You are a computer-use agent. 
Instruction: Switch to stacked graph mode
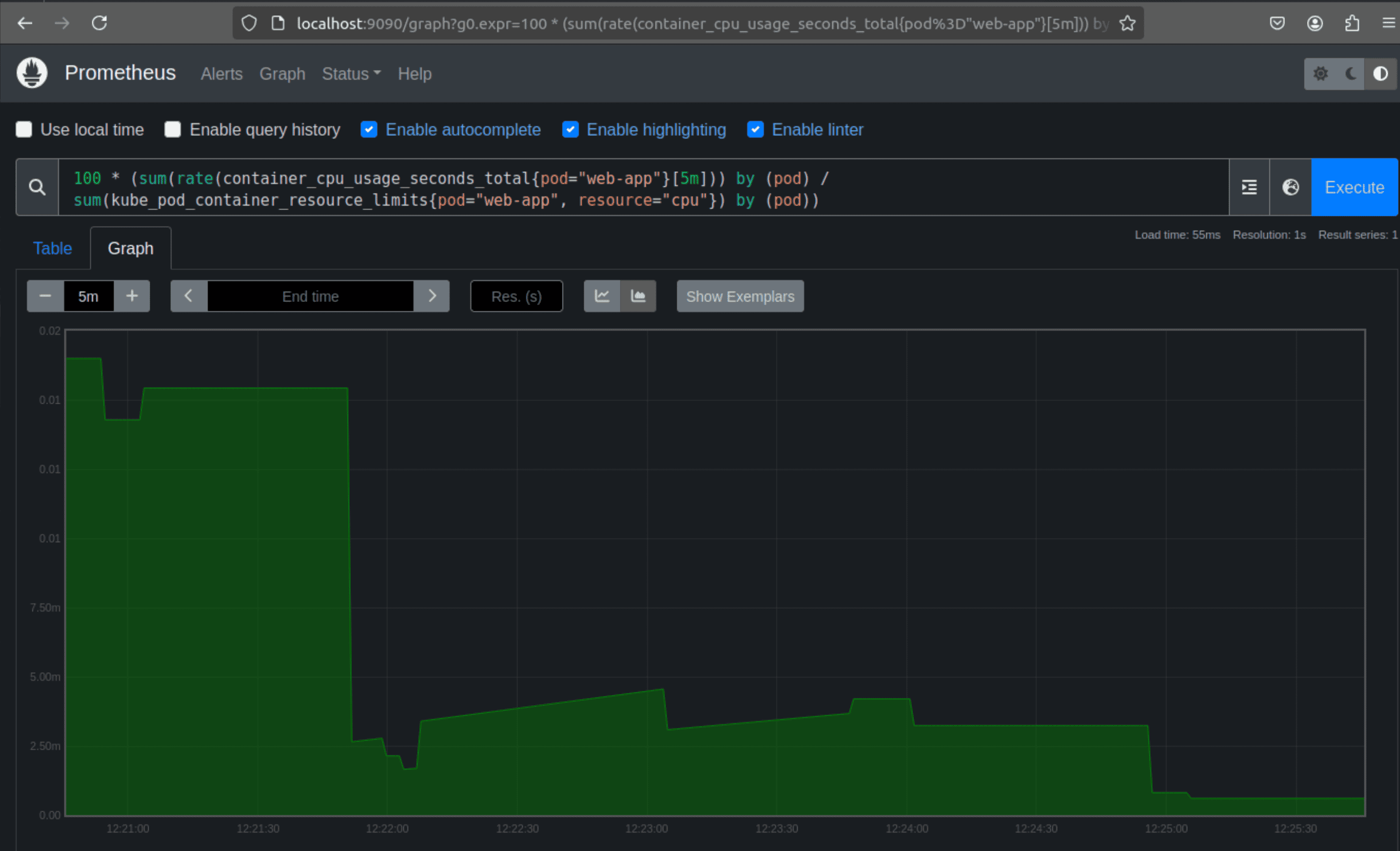tap(638, 296)
